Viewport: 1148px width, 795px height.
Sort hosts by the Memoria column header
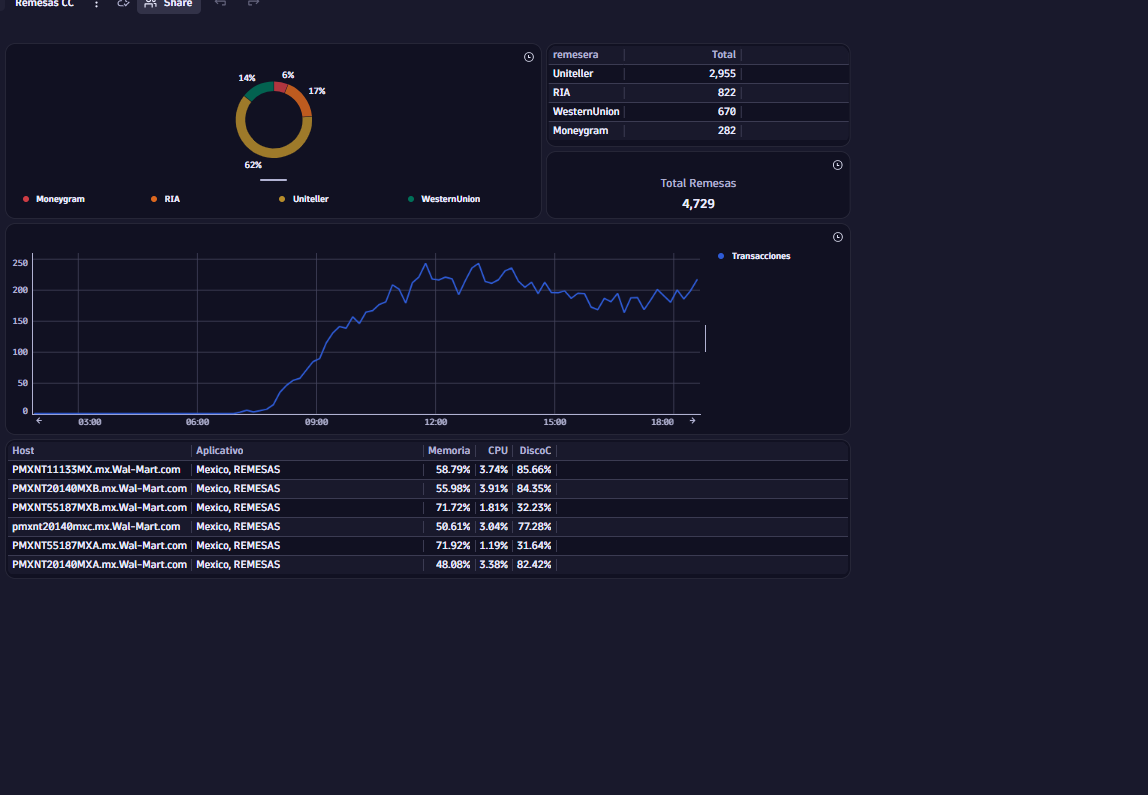click(x=449, y=451)
